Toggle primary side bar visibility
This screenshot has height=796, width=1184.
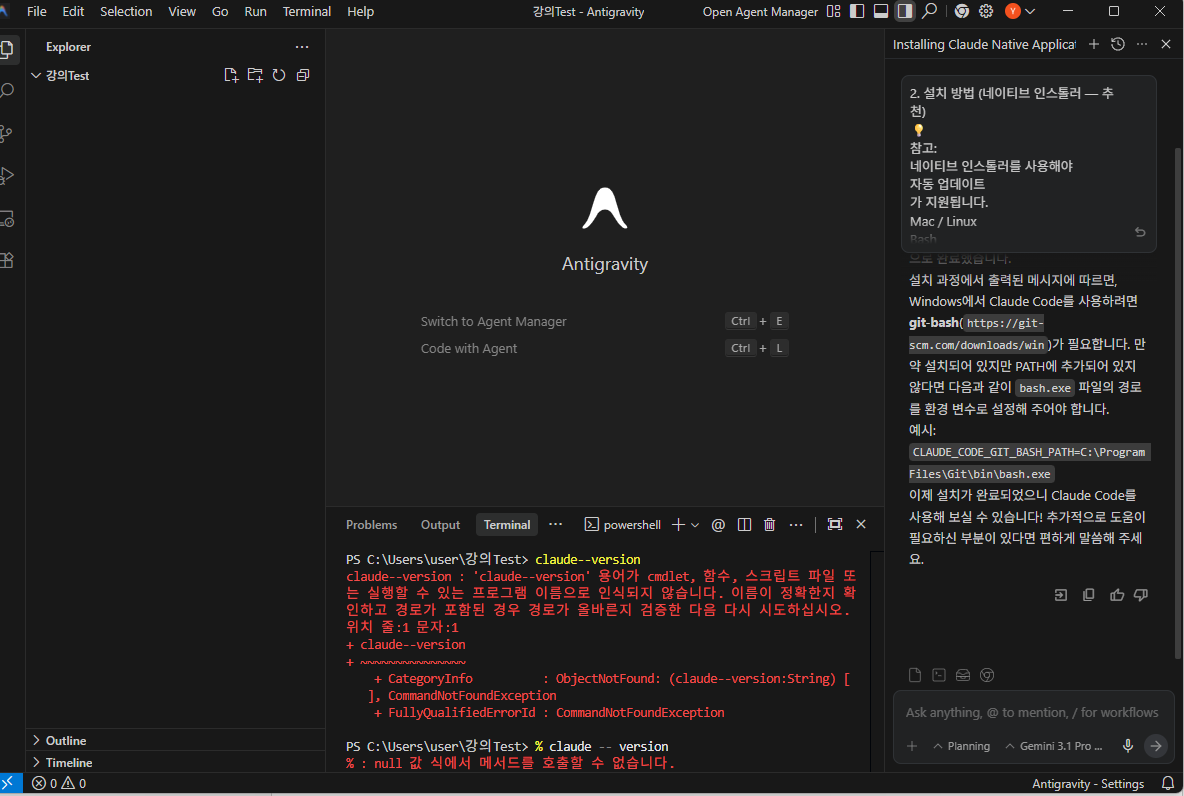click(x=857, y=11)
